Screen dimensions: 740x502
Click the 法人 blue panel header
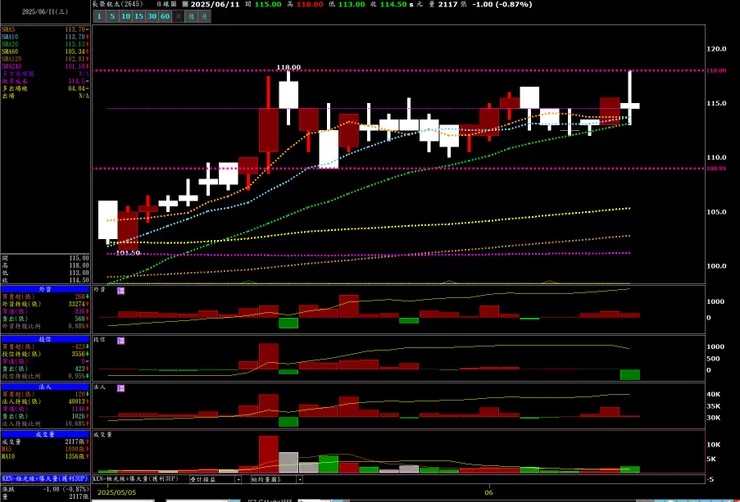(x=45, y=387)
